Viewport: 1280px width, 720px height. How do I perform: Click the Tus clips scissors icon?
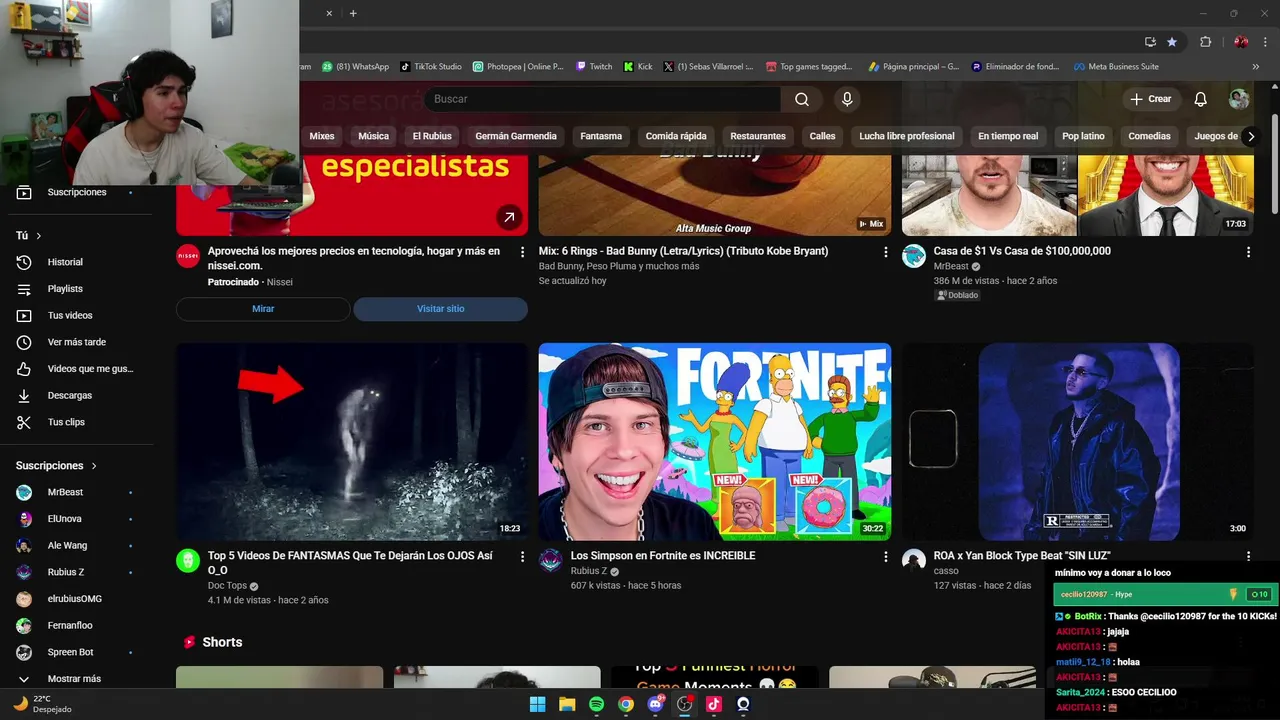click(x=24, y=422)
